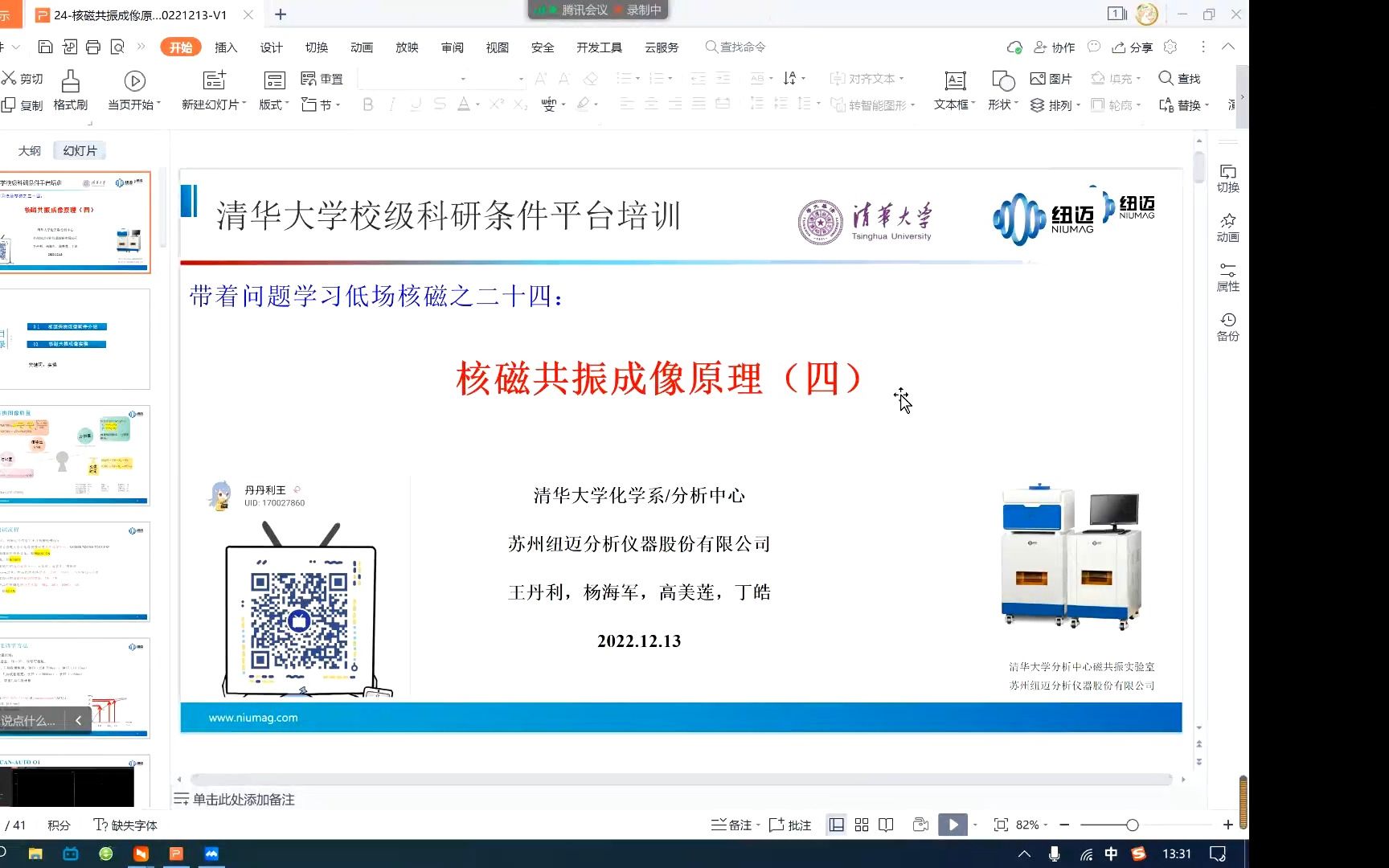
Task: Toggle underline formatting
Action: (x=415, y=104)
